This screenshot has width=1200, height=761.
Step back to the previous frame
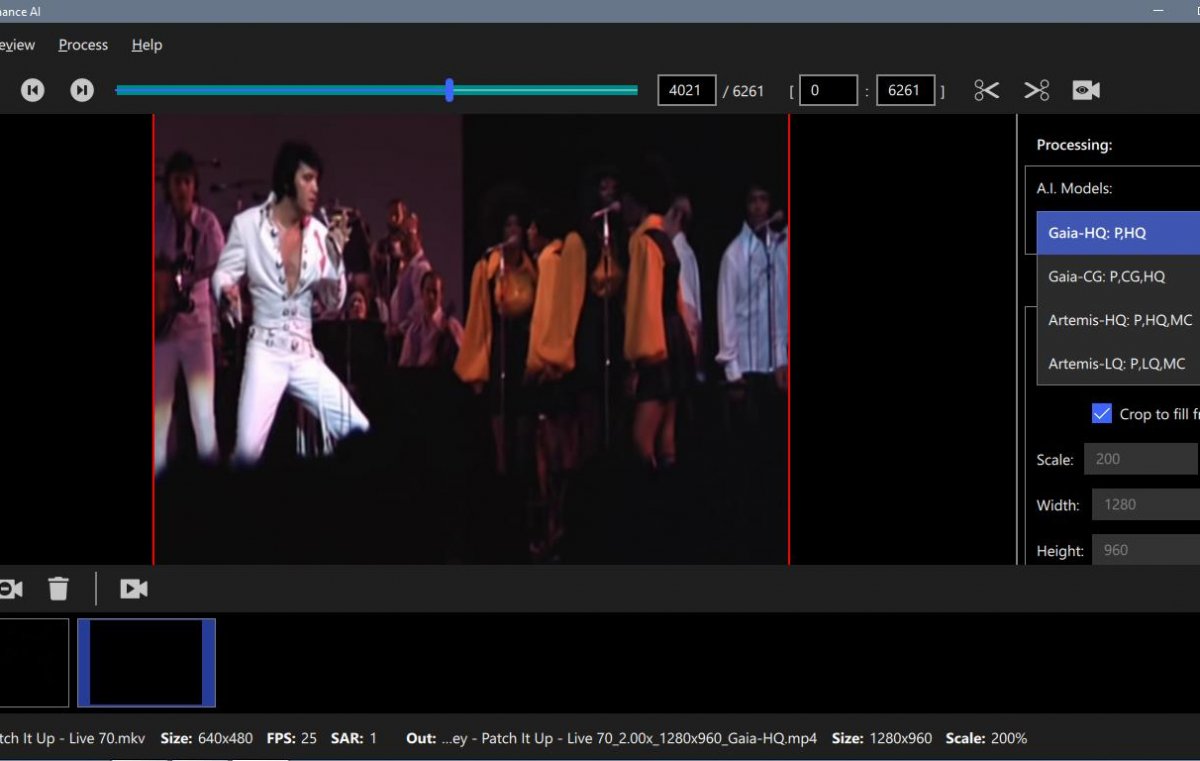(33, 90)
